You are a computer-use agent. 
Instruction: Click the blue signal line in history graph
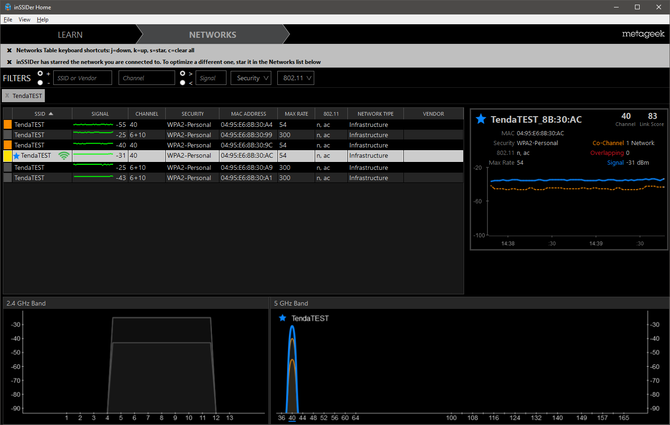(577, 180)
